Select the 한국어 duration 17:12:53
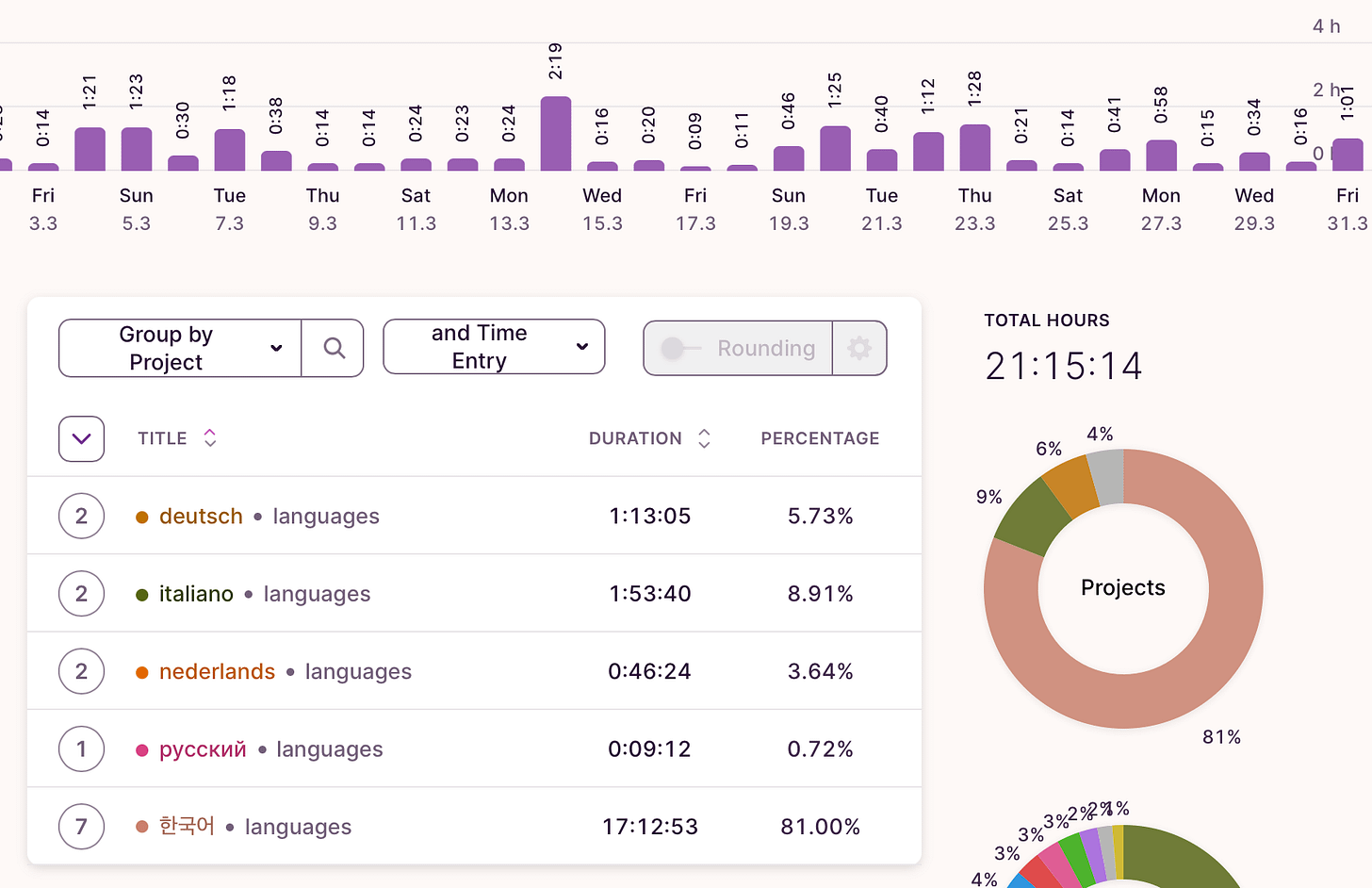Image resolution: width=1372 pixels, height=888 pixels. (650, 827)
